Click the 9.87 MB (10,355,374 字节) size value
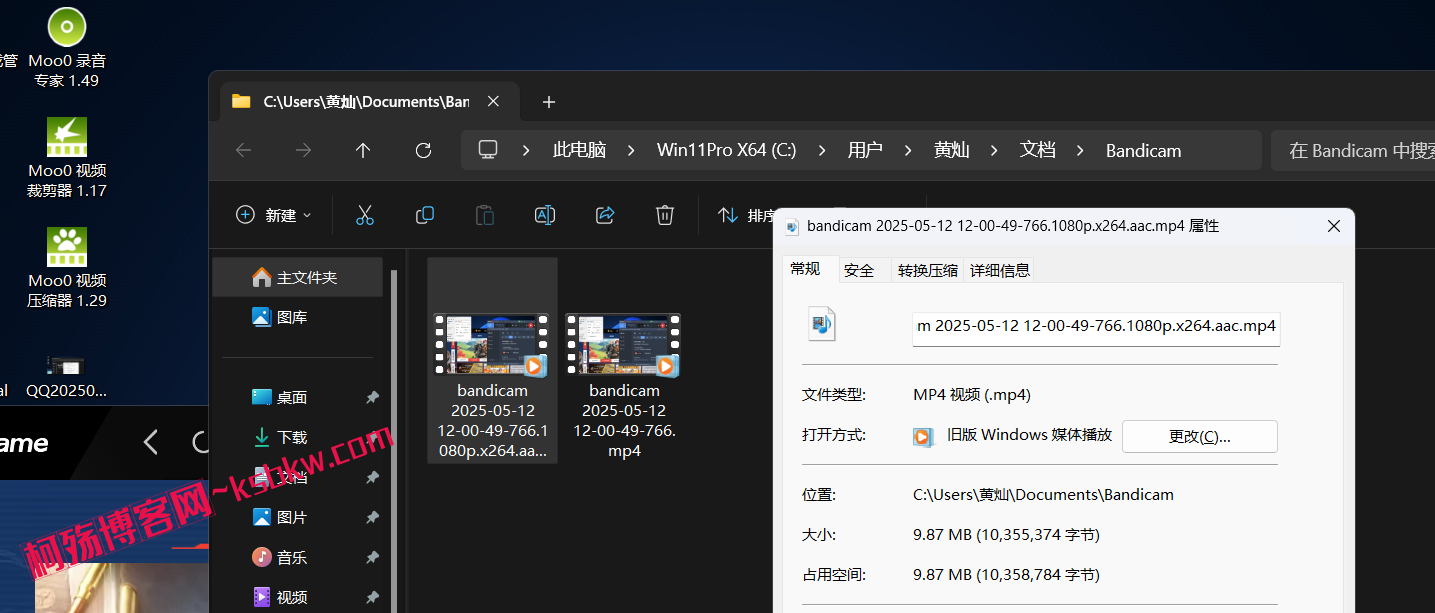The height and width of the screenshot is (613, 1435). pos(1007,535)
